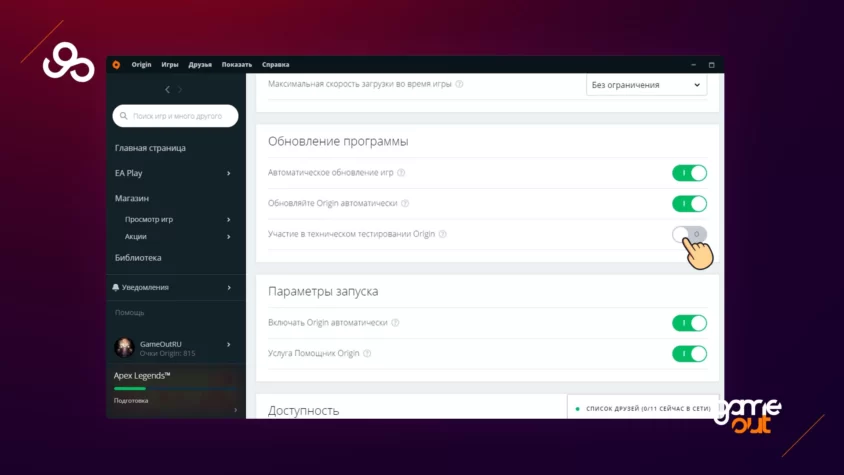
Task: Expand Уведомления chevron
Action: pos(229,288)
